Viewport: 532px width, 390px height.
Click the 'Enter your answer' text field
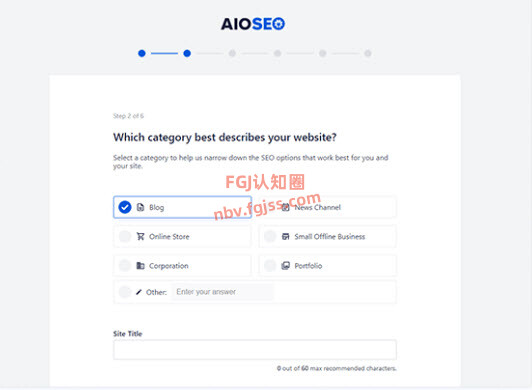(223, 292)
